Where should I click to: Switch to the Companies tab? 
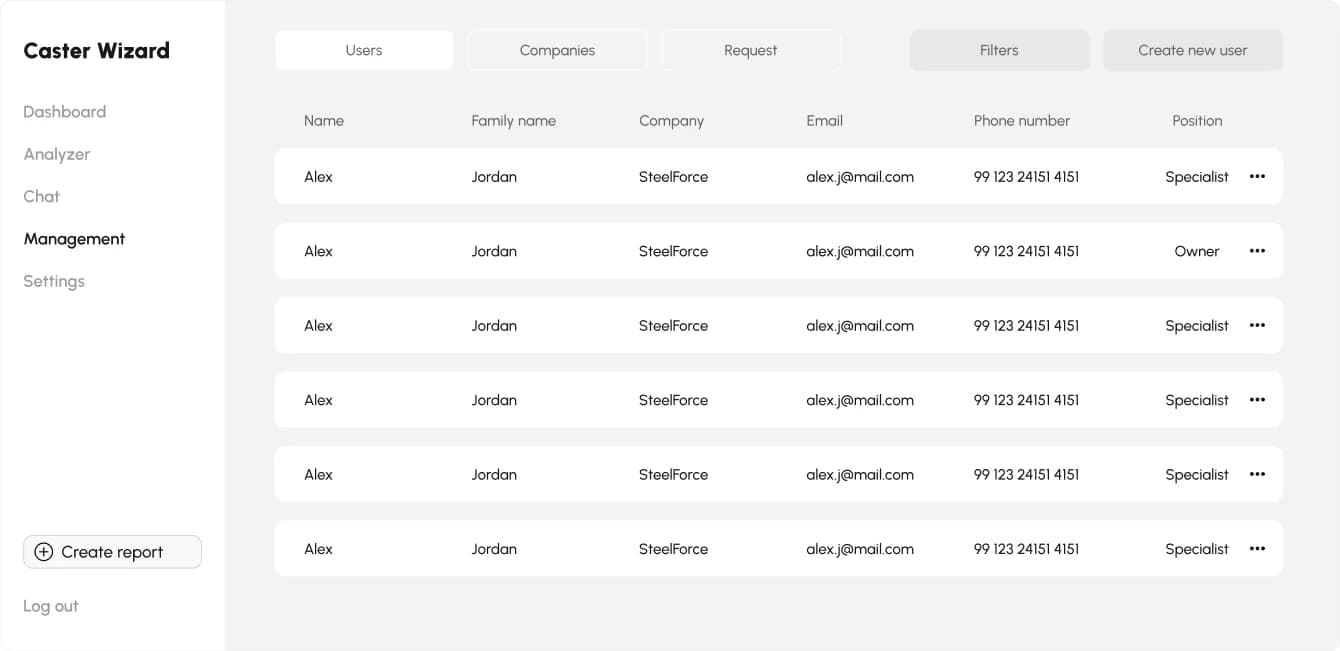pos(557,50)
